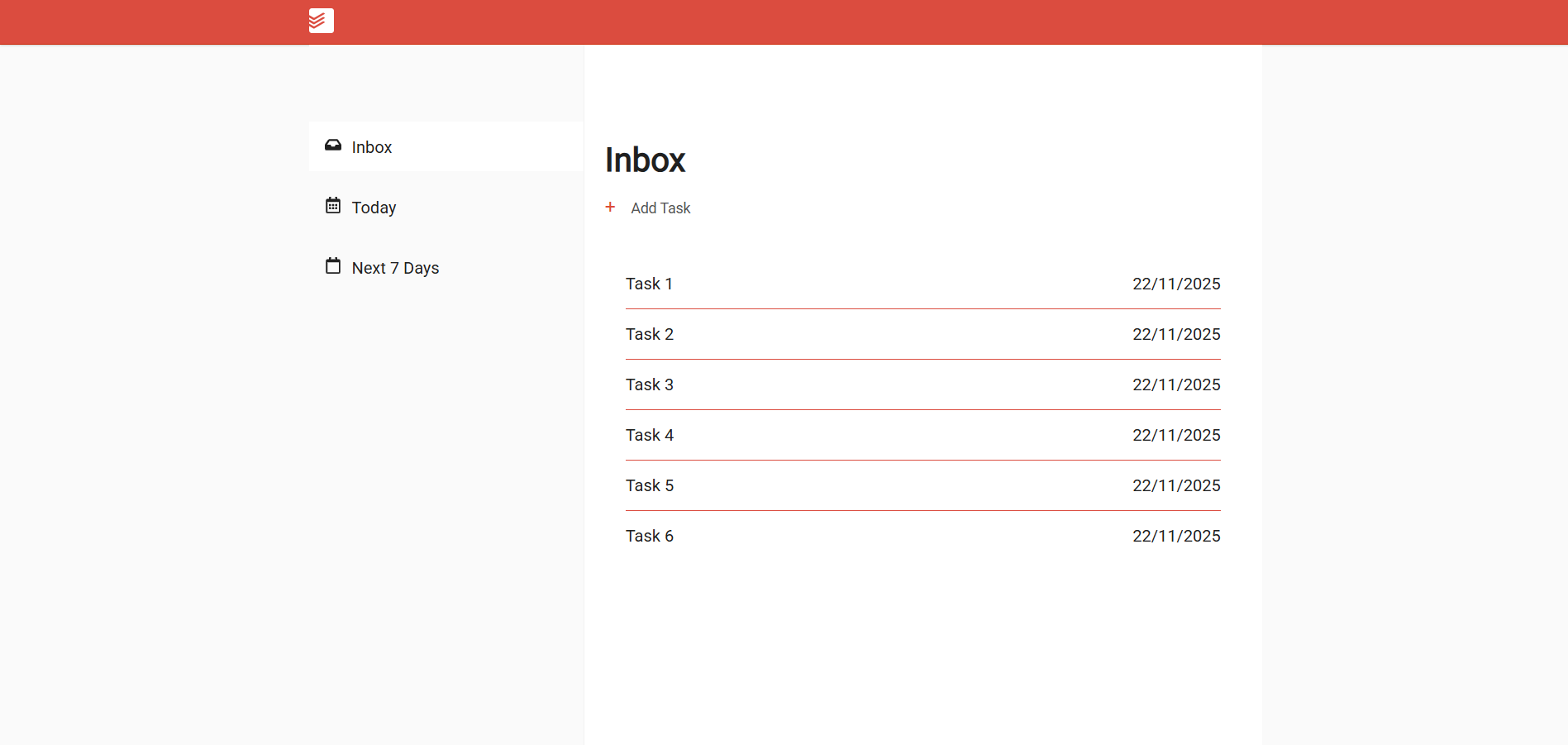Select Task 3 in the list

pyautogui.click(x=650, y=384)
